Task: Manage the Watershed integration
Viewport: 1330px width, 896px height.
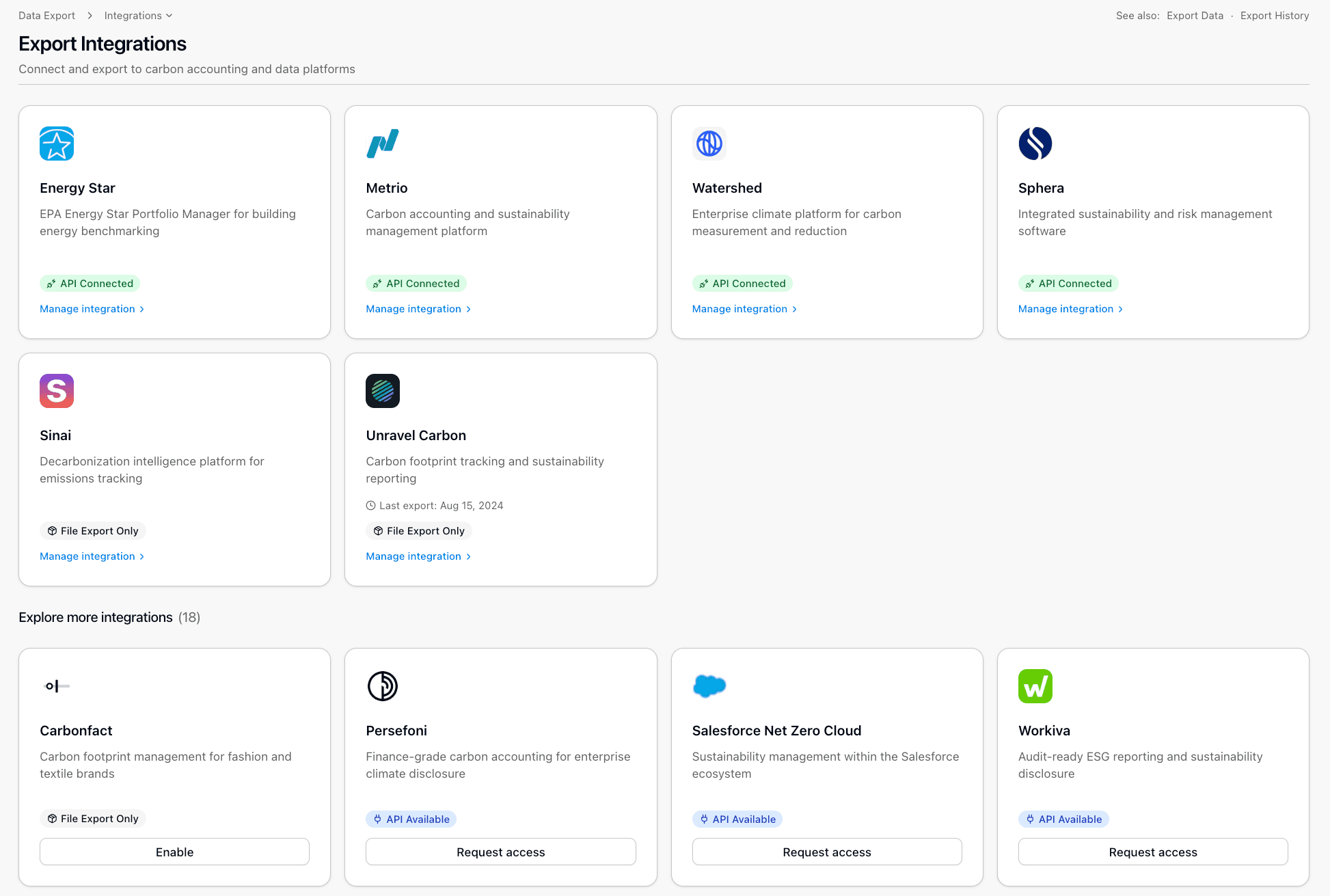Action: tap(744, 309)
